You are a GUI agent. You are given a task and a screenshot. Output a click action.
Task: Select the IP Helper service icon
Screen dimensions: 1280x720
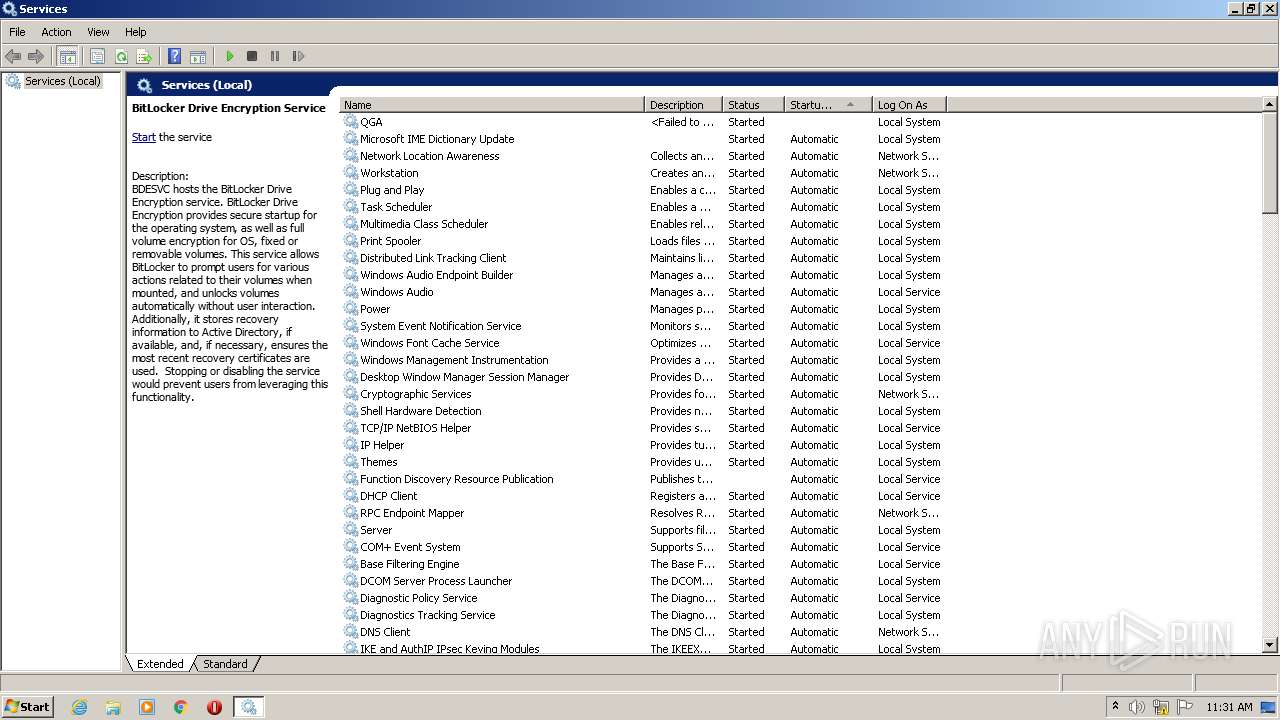pos(351,444)
